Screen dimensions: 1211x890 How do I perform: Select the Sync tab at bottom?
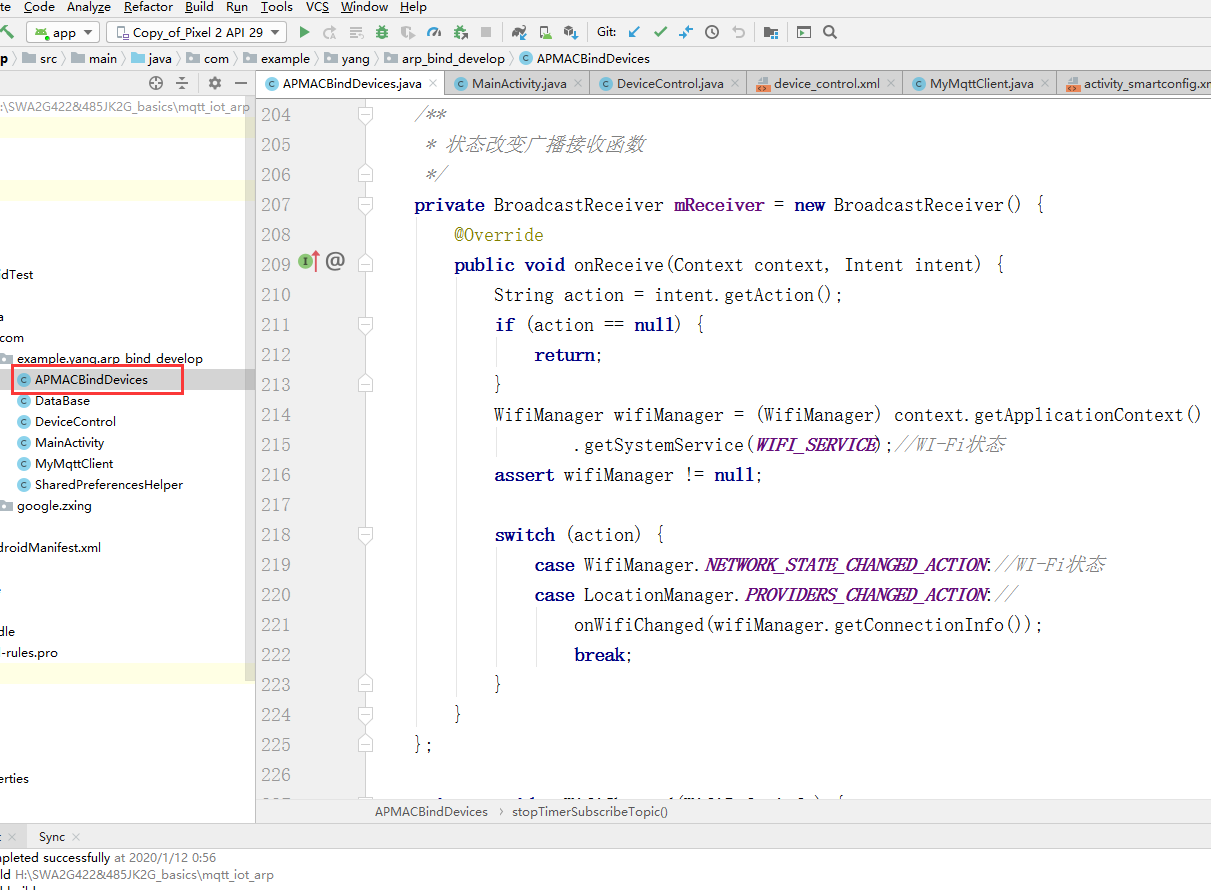[x=52, y=837]
